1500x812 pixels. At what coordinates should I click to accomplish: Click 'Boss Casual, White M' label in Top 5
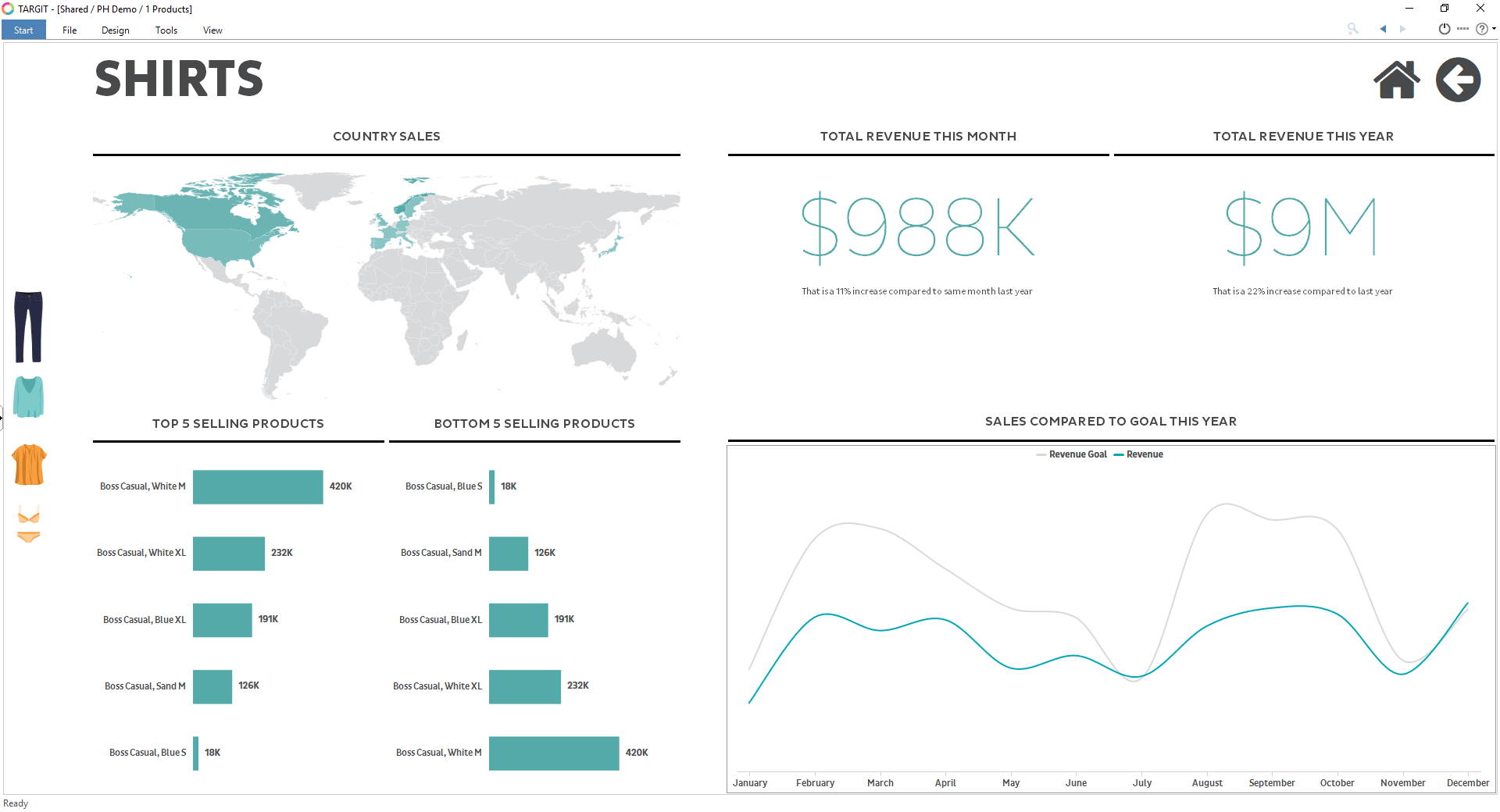[x=143, y=486]
